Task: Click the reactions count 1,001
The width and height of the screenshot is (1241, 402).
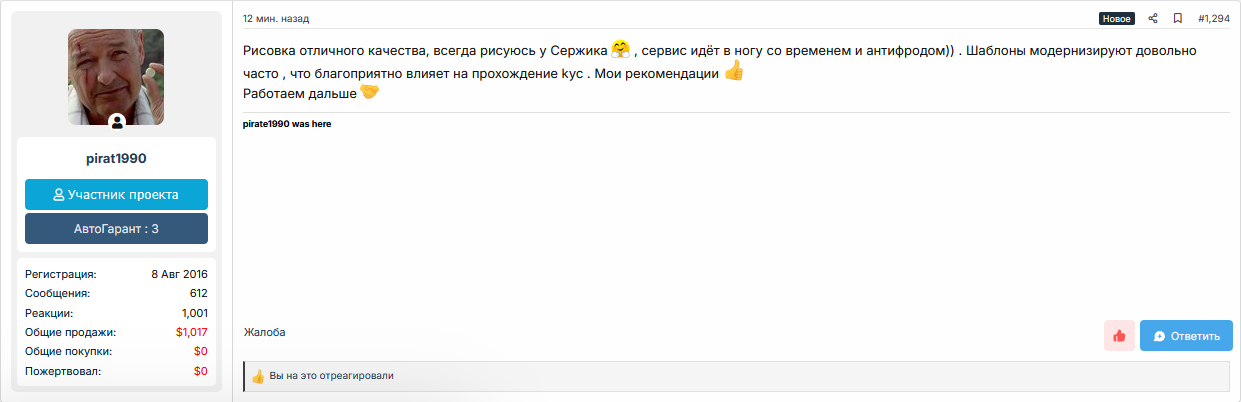Action: tap(194, 313)
